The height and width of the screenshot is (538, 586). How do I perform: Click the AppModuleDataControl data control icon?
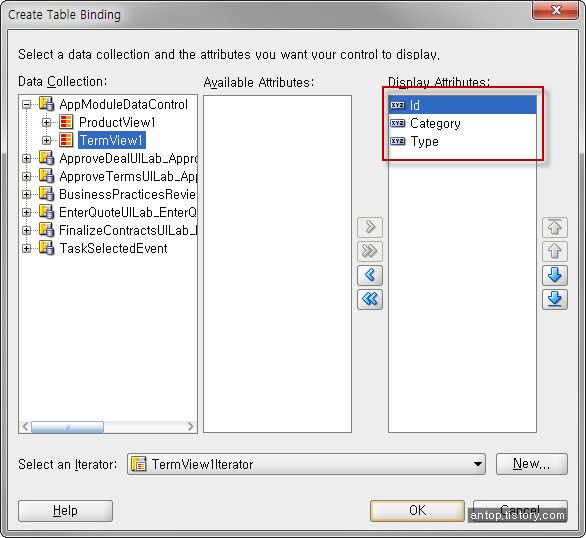pyautogui.click(x=47, y=104)
